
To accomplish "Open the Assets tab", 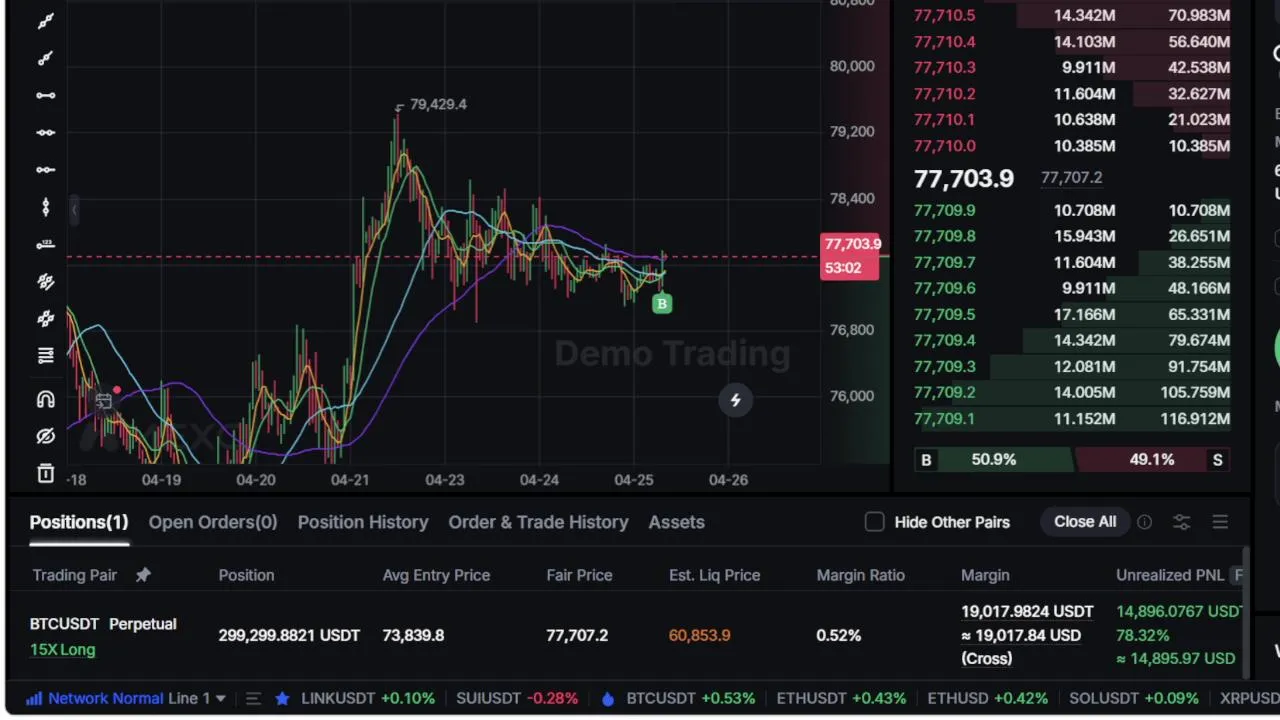I will (676, 522).
